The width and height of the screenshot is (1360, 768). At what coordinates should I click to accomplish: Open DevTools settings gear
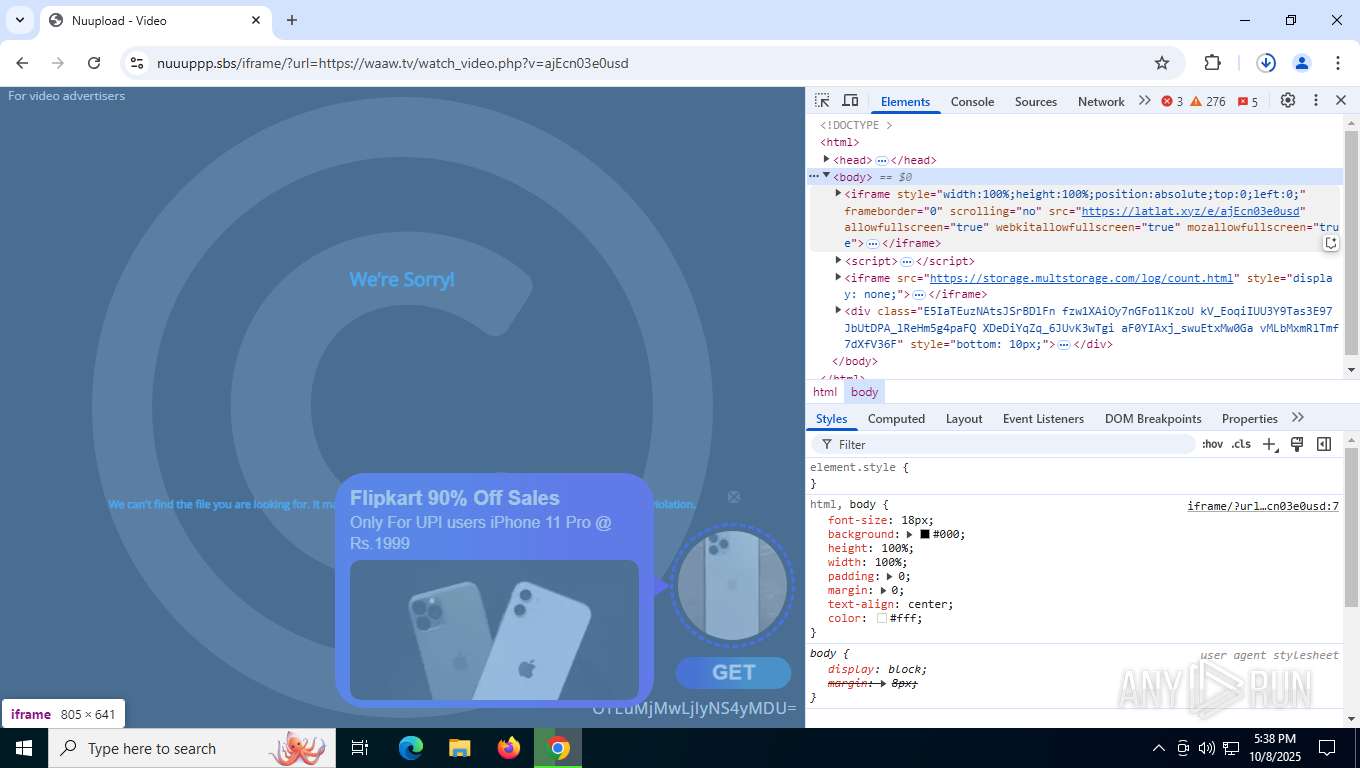[1288, 101]
